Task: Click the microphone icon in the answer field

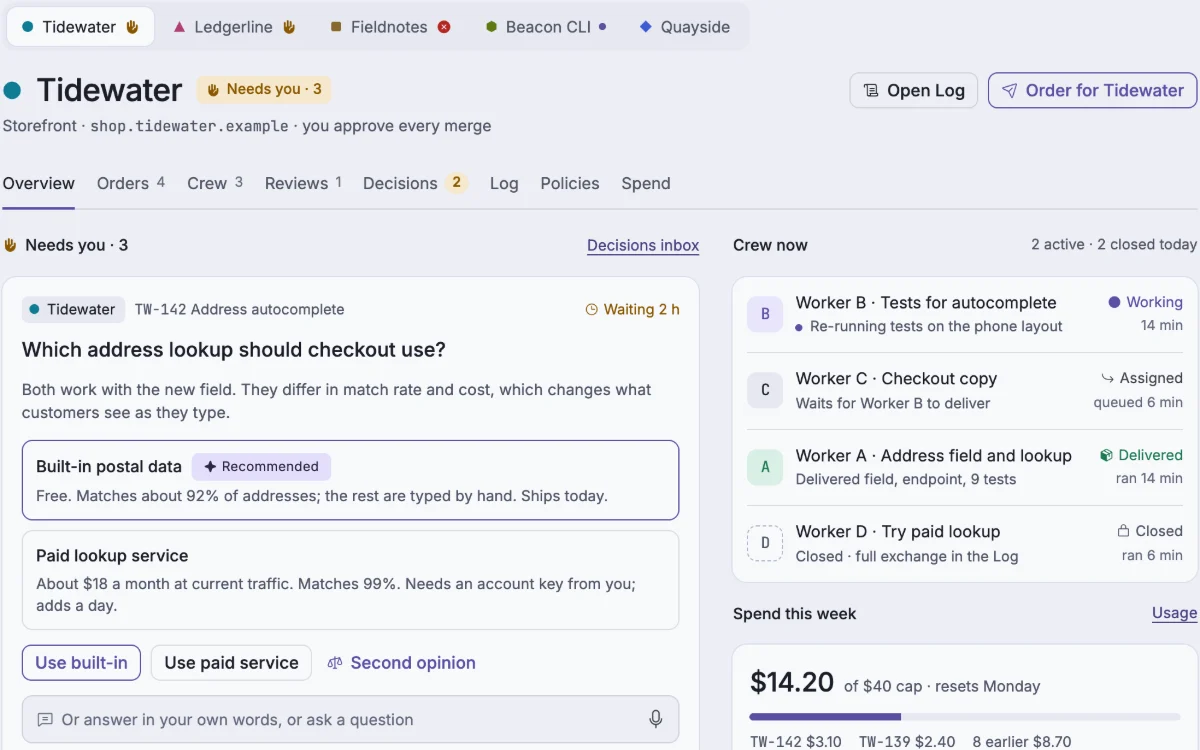Action: coord(656,719)
